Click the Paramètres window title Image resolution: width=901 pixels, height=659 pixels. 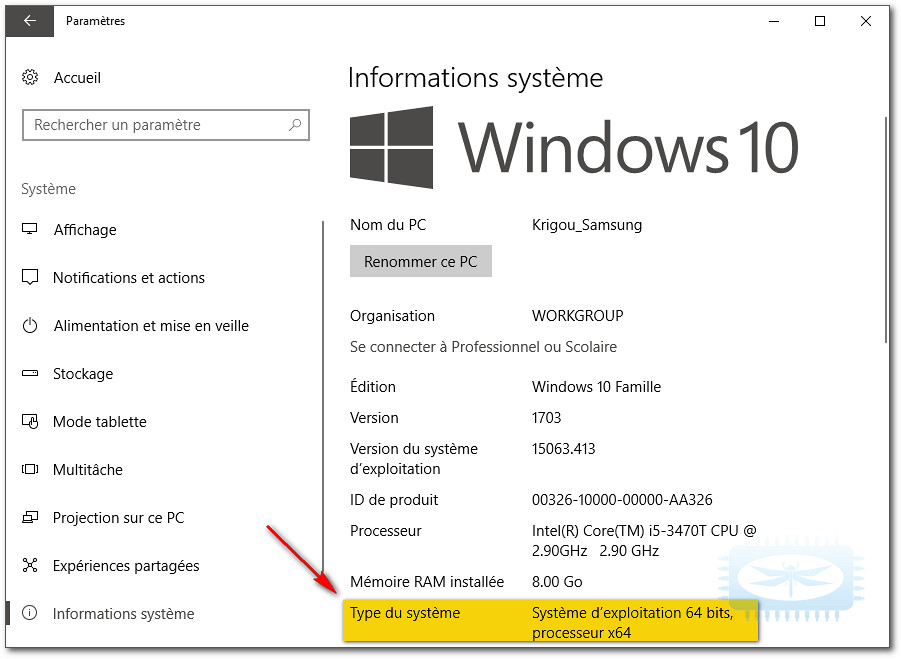(x=95, y=21)
